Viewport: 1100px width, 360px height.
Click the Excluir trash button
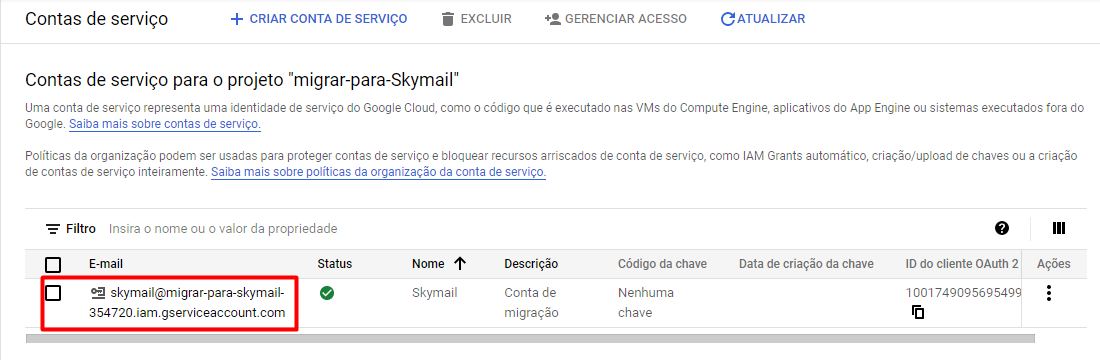[x=476, y=19]
